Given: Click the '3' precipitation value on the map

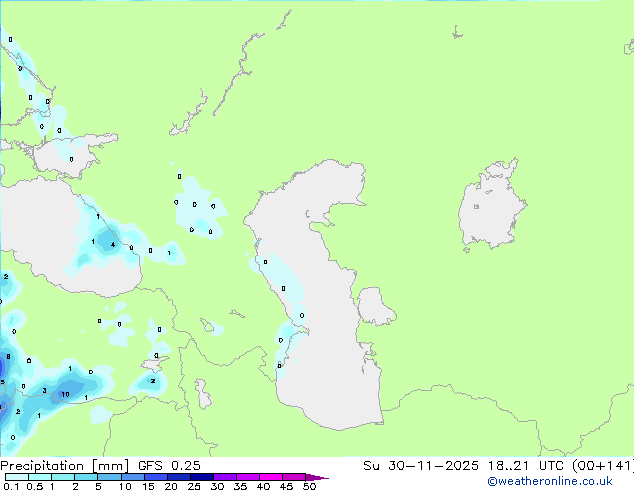Looking at the screenshot, I should [44, 391].
